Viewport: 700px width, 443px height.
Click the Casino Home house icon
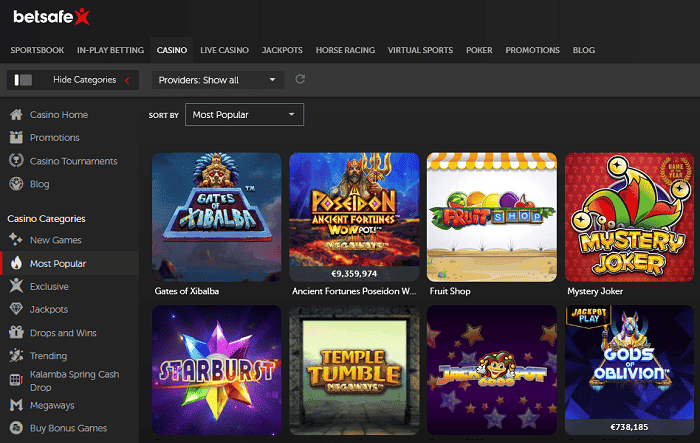pos(16,115)
